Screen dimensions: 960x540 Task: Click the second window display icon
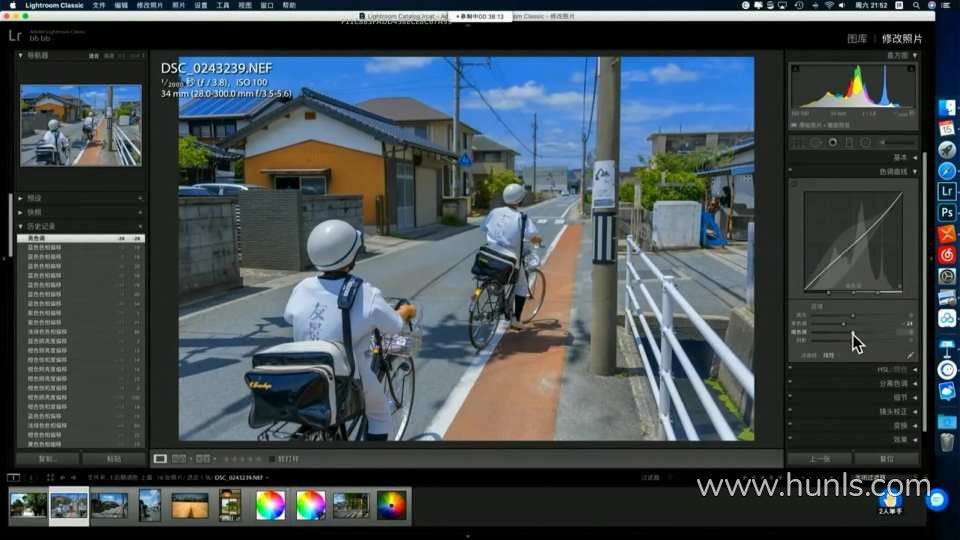pyautogui.click(x=31, y=478)
